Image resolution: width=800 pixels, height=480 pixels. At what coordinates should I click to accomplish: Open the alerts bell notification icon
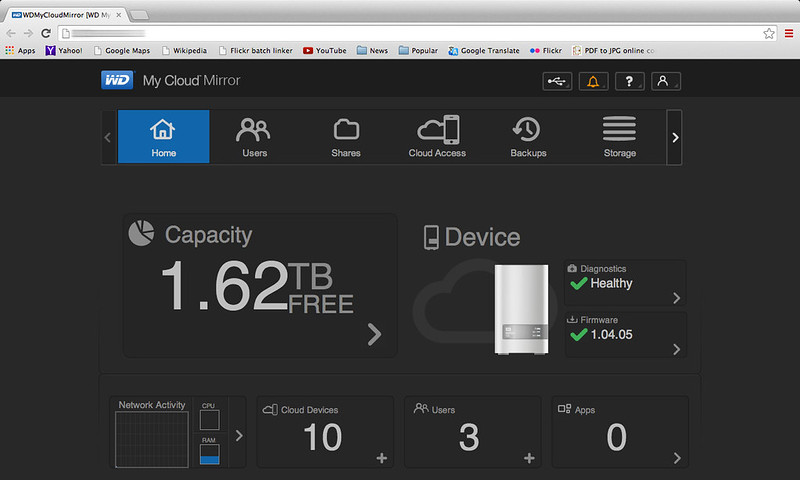pos(593,82)
